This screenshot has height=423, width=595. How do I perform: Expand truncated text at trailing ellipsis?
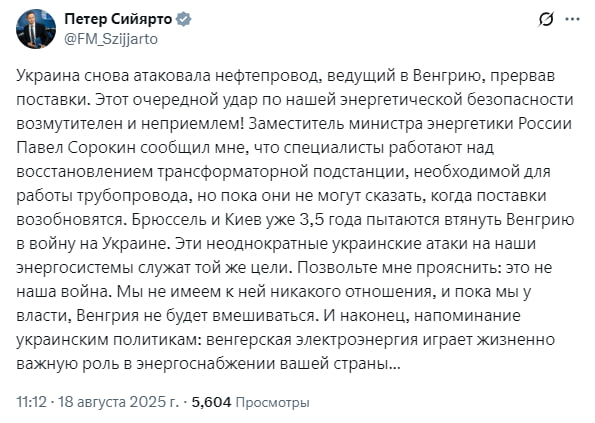coord(395,364)
